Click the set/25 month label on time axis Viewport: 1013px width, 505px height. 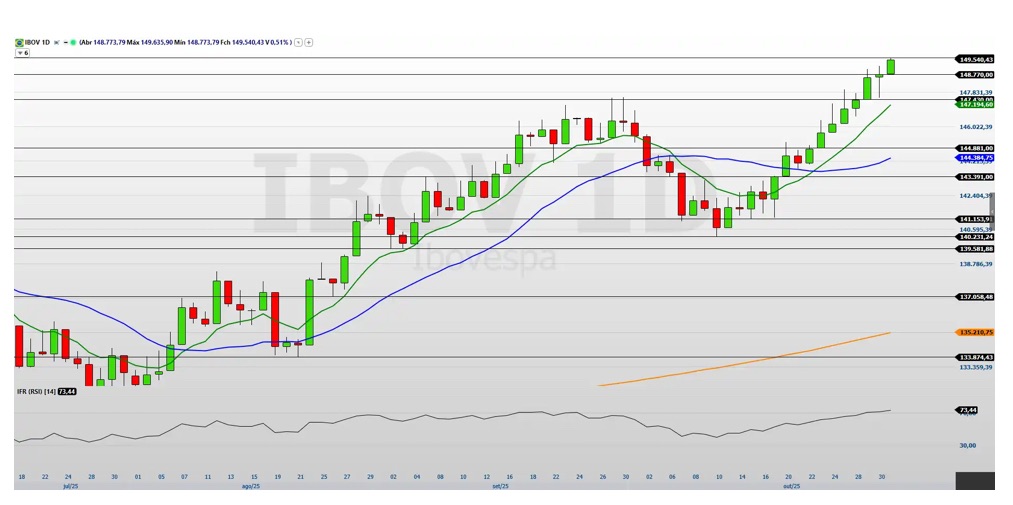pos(500,486)
